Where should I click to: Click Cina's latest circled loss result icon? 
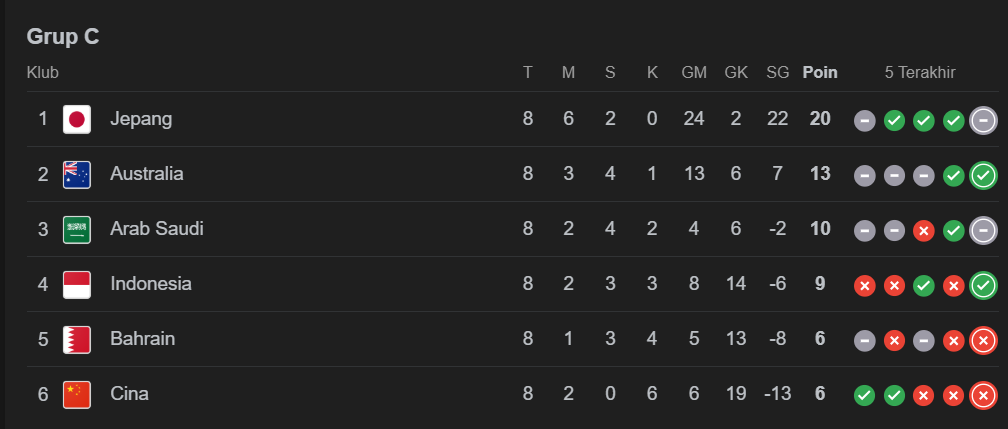(984, 395)
